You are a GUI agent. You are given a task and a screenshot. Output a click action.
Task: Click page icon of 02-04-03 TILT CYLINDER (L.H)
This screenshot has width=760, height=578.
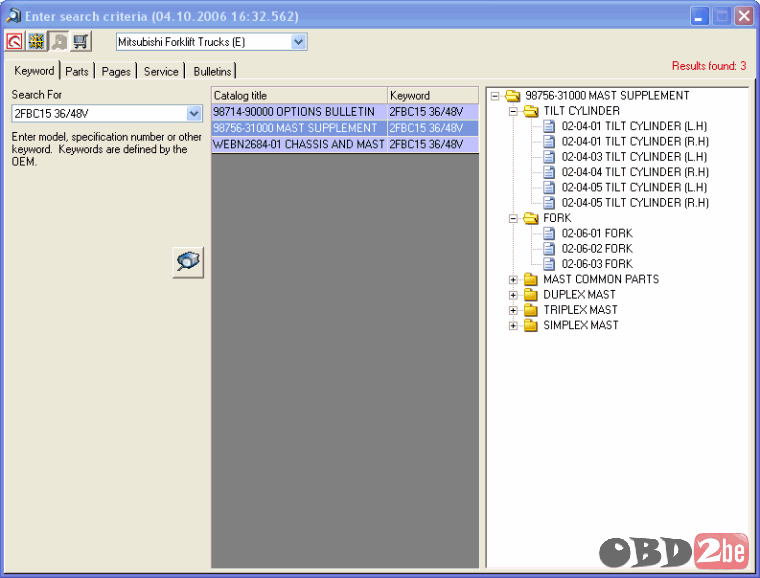(x=549, y=157)
